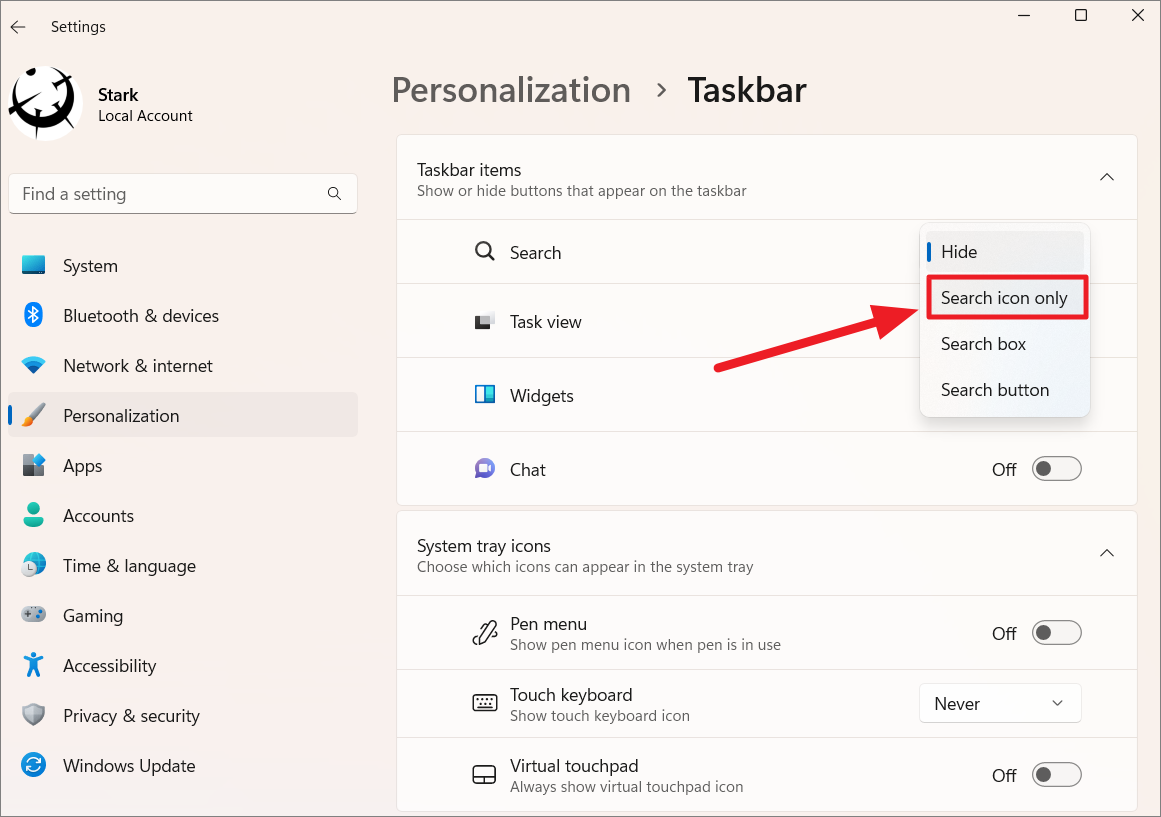Click the Gaming settings icon
The width and height of the screenshot is (1161, 817).
click(35, 615)
